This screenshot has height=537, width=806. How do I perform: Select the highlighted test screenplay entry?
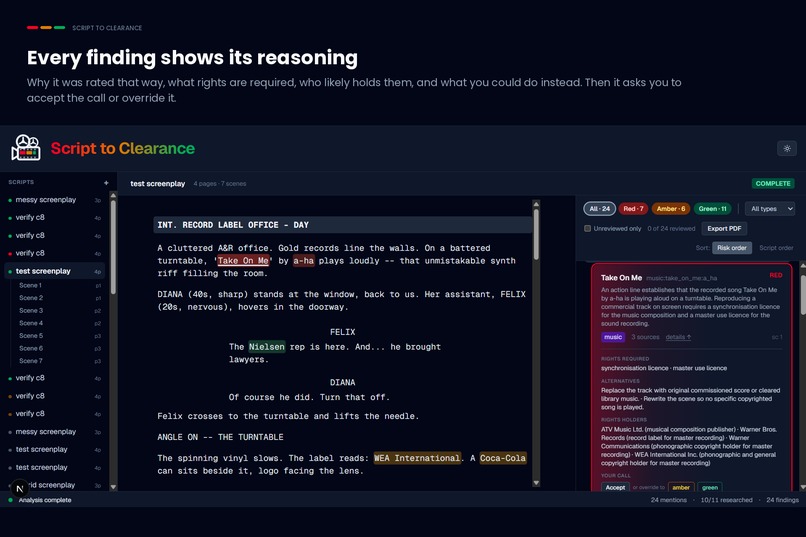[x=54, y=271]
